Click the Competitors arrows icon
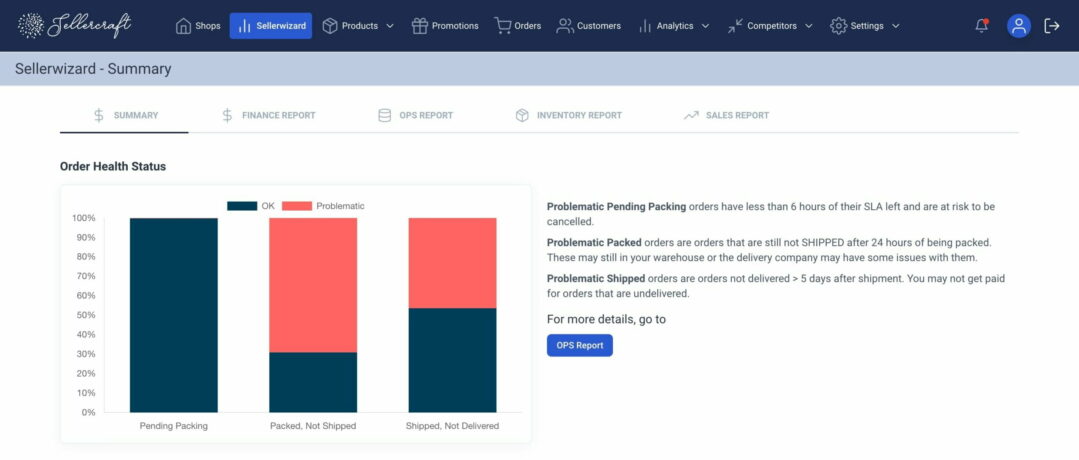Screen dimensions: 1079x460 (736, 26)
